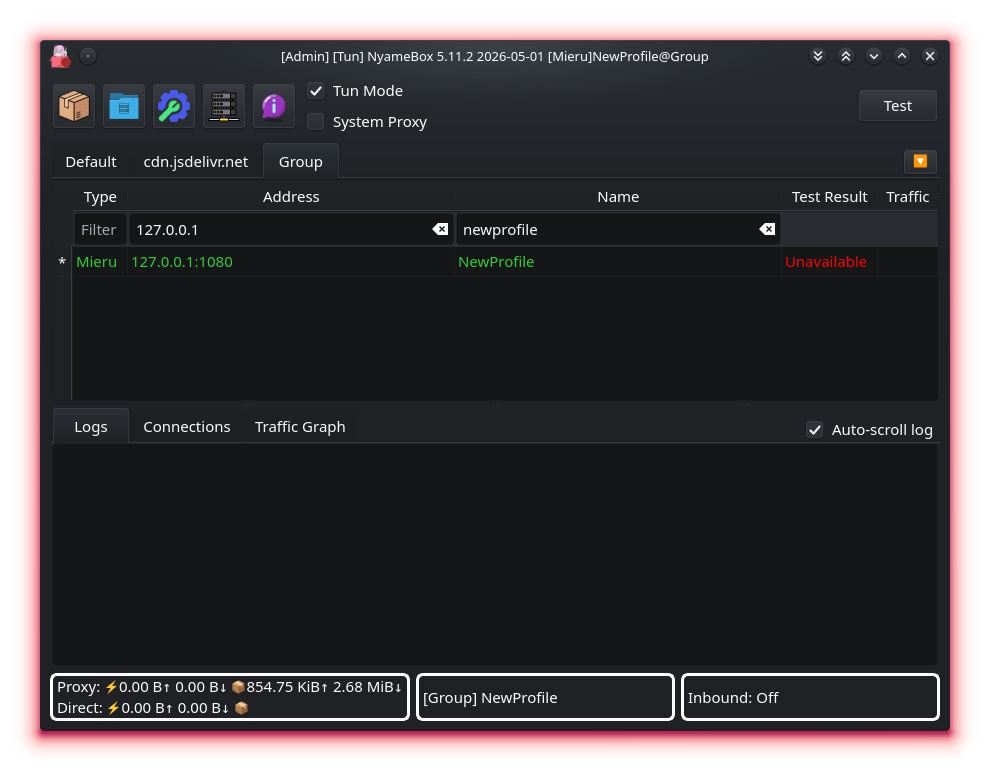990x771 pixels.
Task: Clear the newprofile name filter
Action: click(x=767, y=229)
